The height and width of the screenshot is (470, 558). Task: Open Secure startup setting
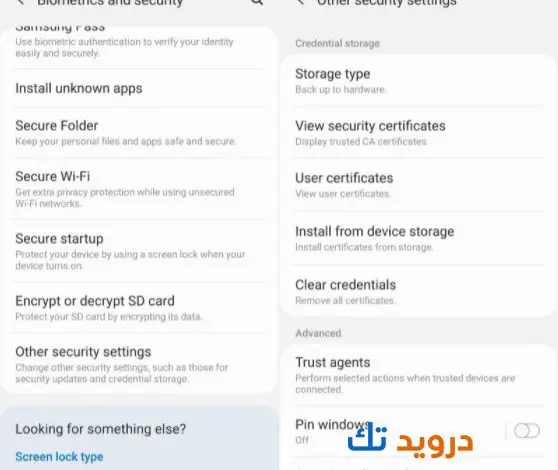[139, 251]
